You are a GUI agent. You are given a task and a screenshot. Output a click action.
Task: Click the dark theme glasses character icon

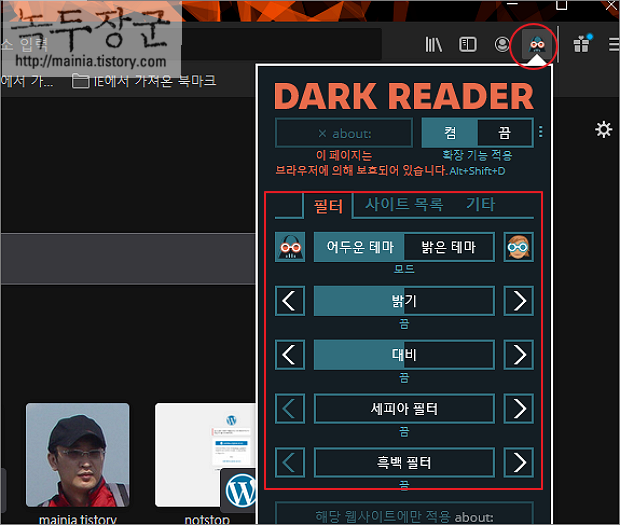(x=290, y=247)
